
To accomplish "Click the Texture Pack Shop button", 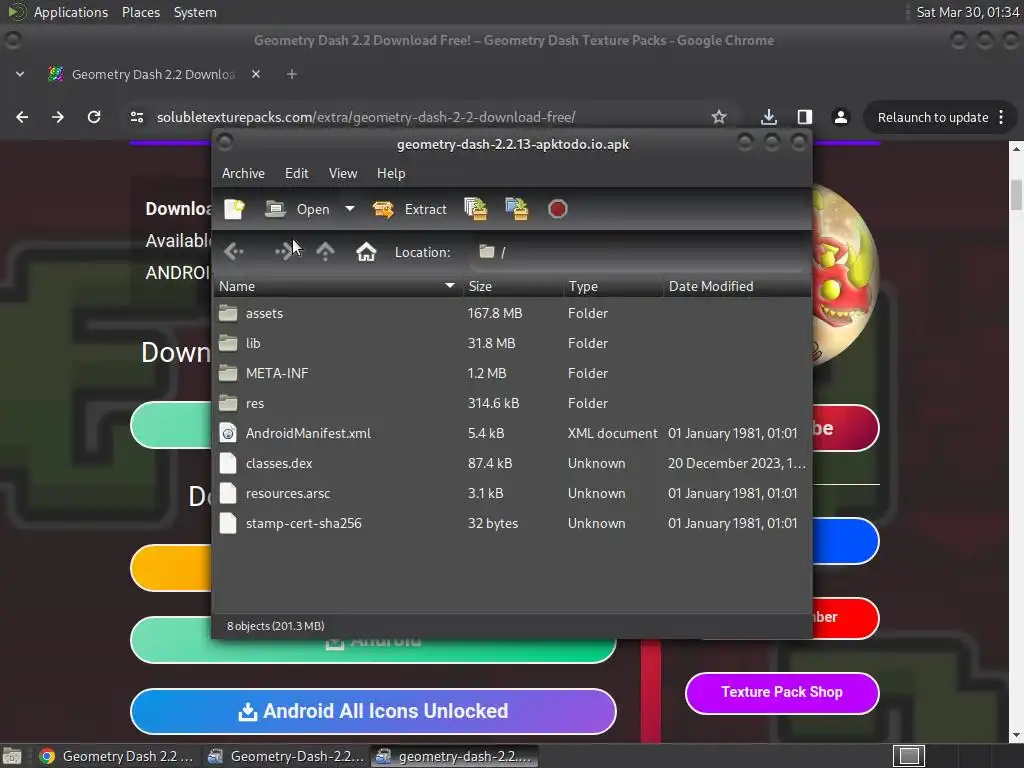I will point(782,692).
